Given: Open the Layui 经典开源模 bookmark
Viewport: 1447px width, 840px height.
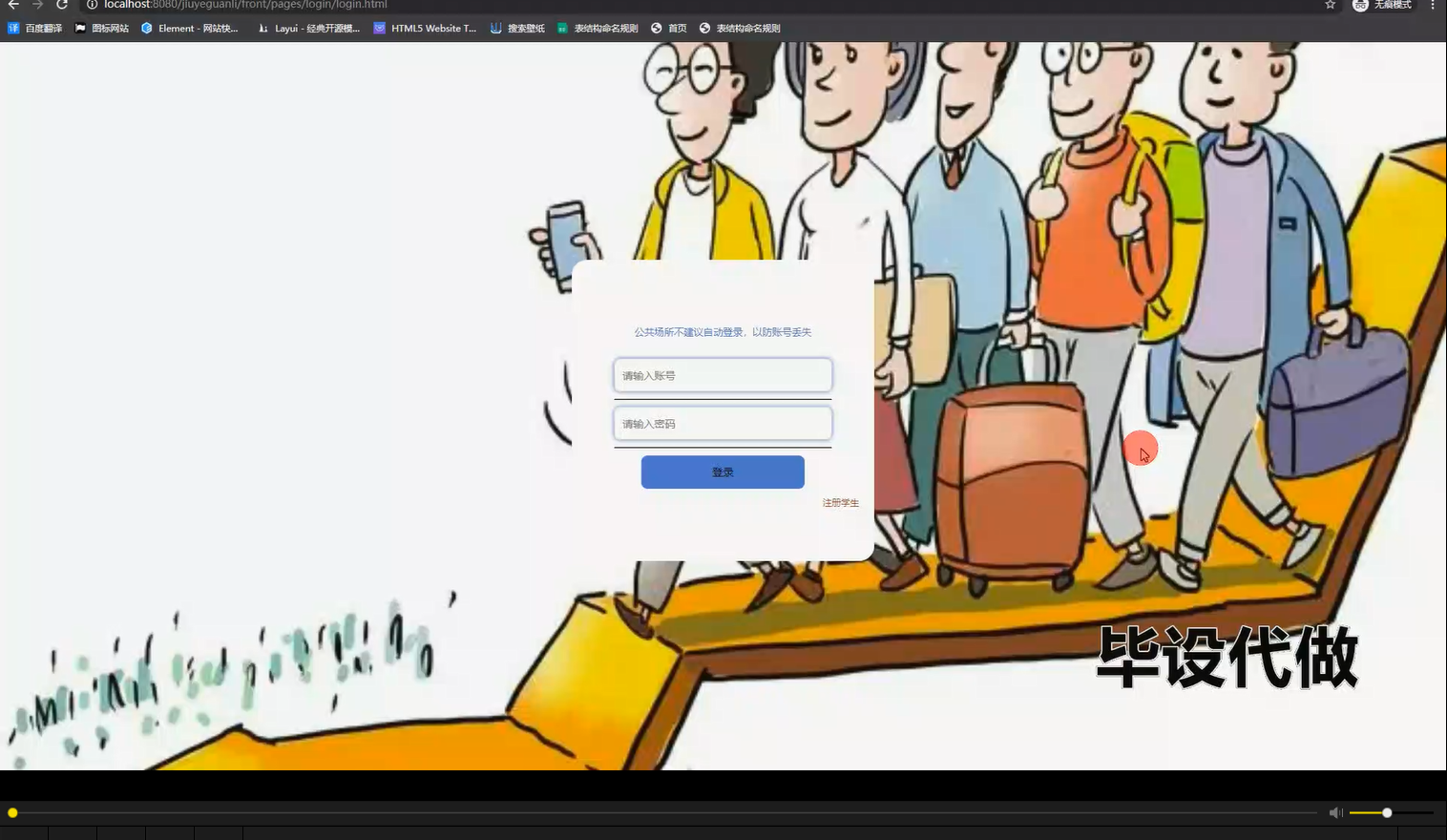Looking at the screenshot, I should 308,29.
